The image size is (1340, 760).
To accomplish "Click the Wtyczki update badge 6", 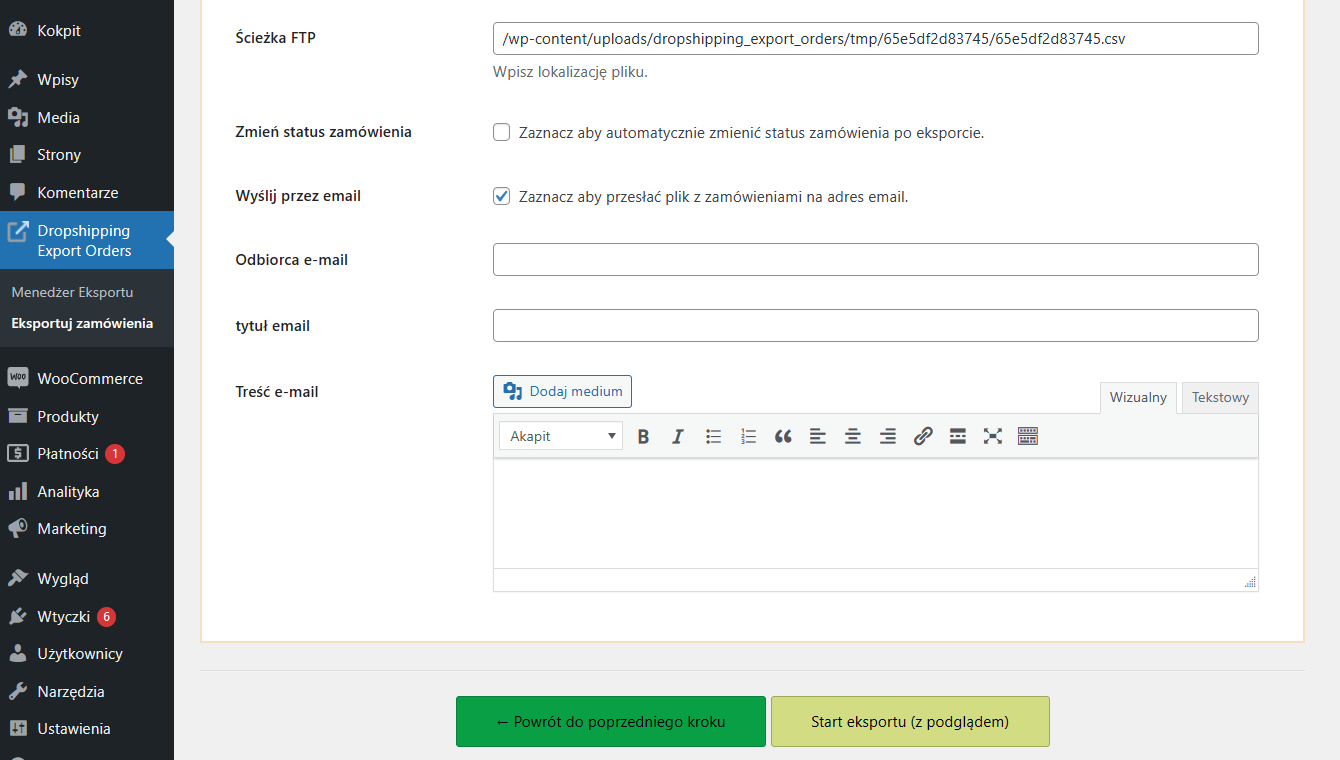I will (106, 616).
